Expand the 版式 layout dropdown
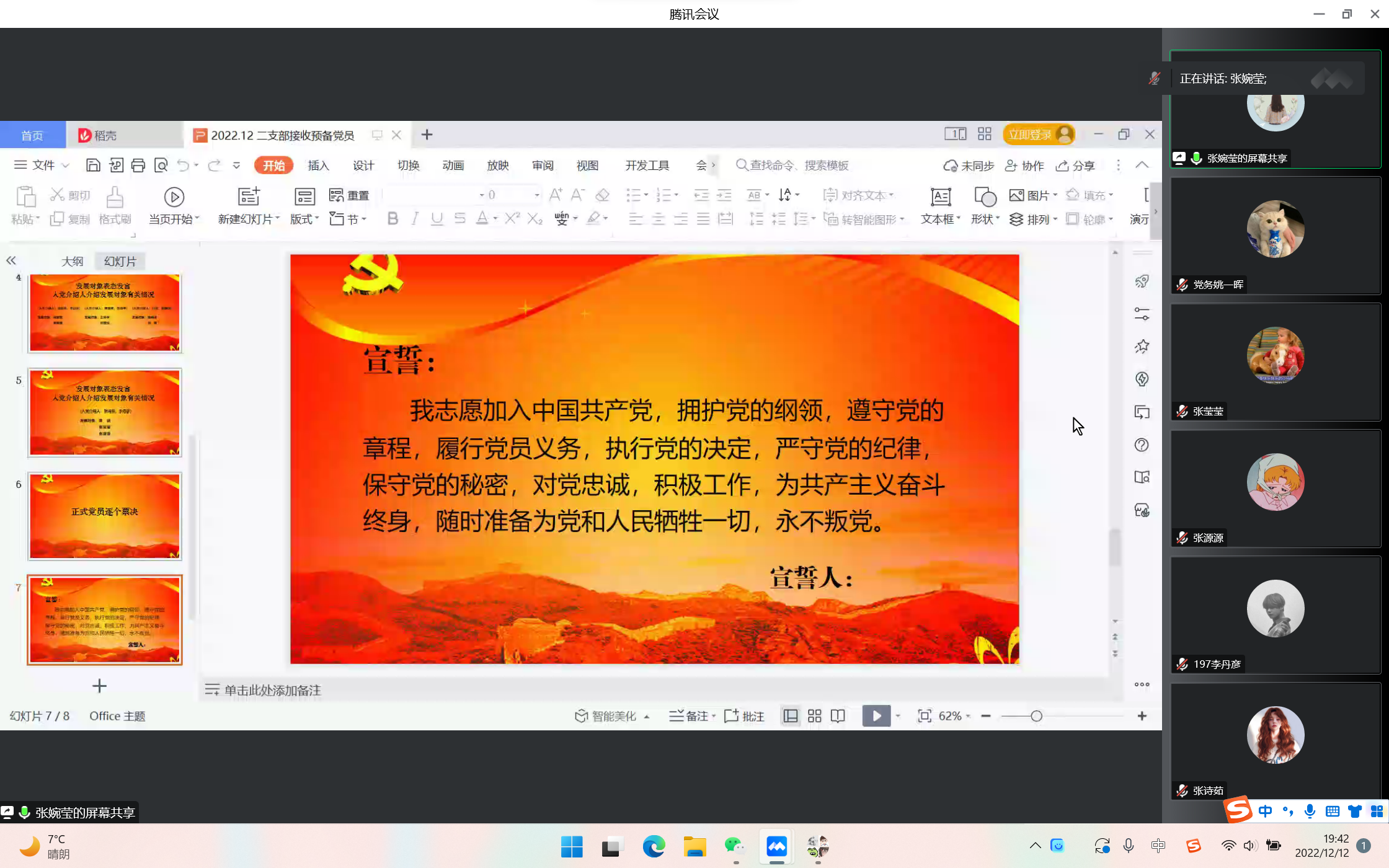This screenshot has height=868, width=1389. coord(317,219)
